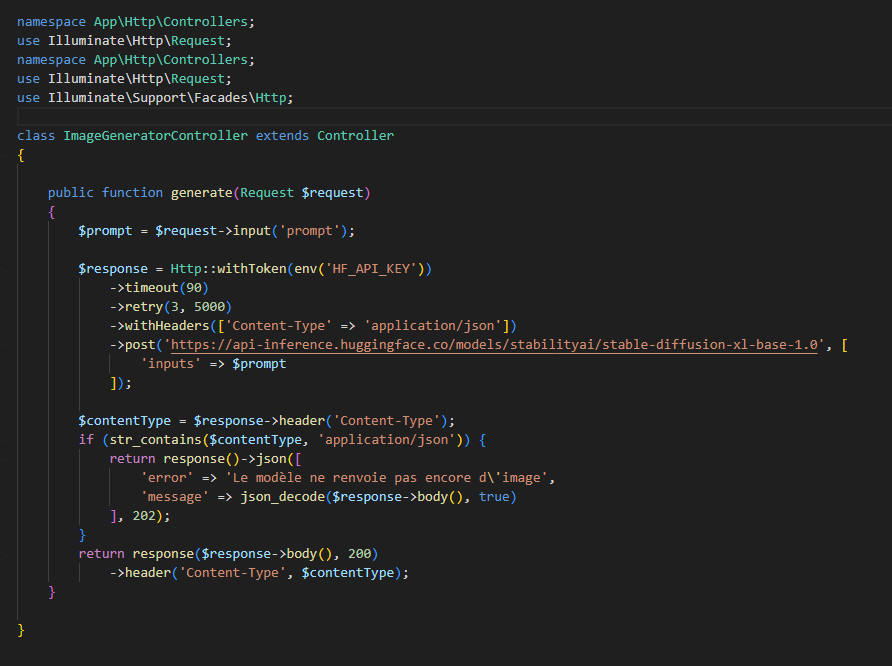Click the ImageGeneratorController class name
Screen dimensions: 892x666
coord(155,136)
